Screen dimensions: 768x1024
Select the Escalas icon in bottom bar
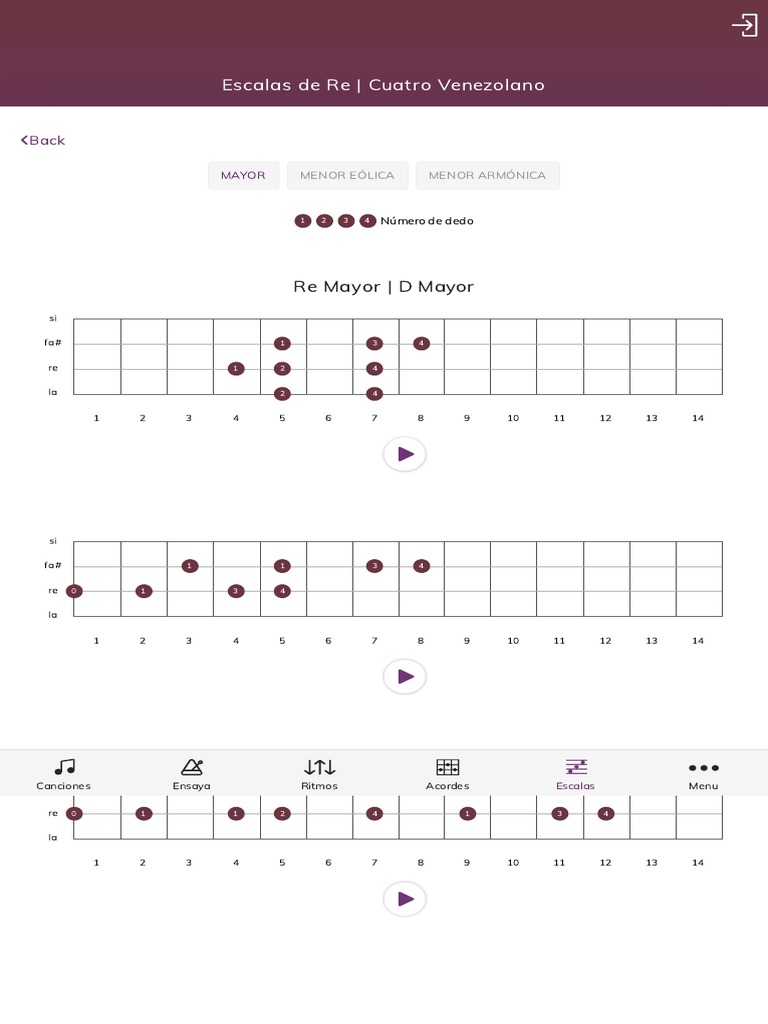576,767
